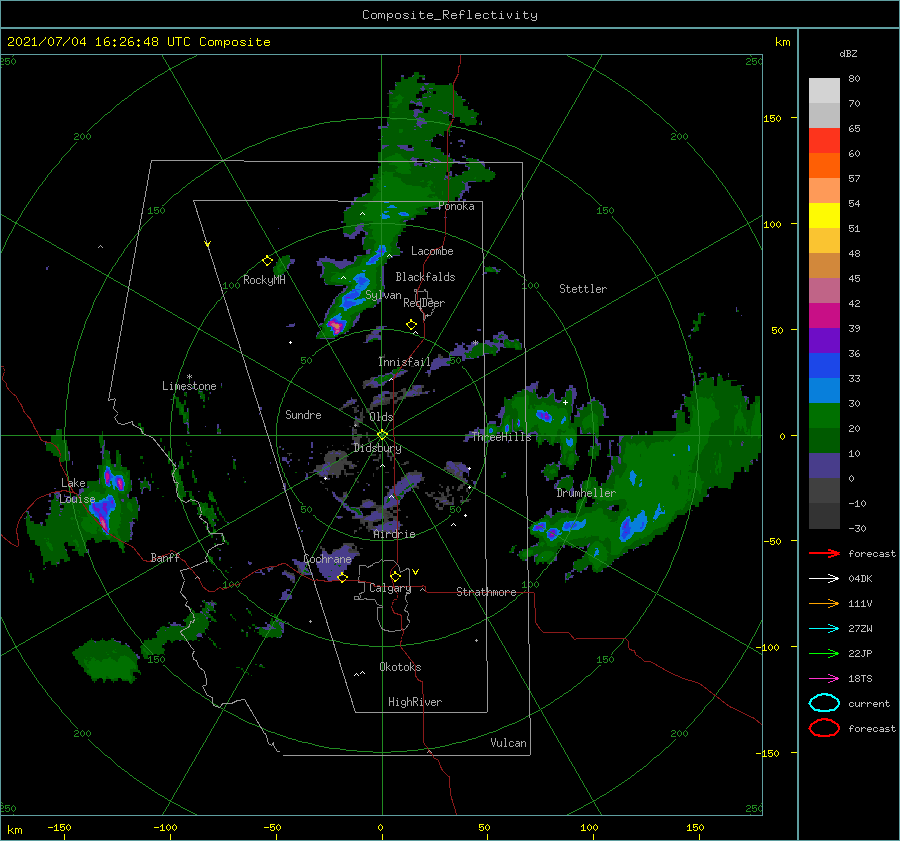Click the Limestone label
This screenshot has height=841, width=900.
tap(189, 386)
